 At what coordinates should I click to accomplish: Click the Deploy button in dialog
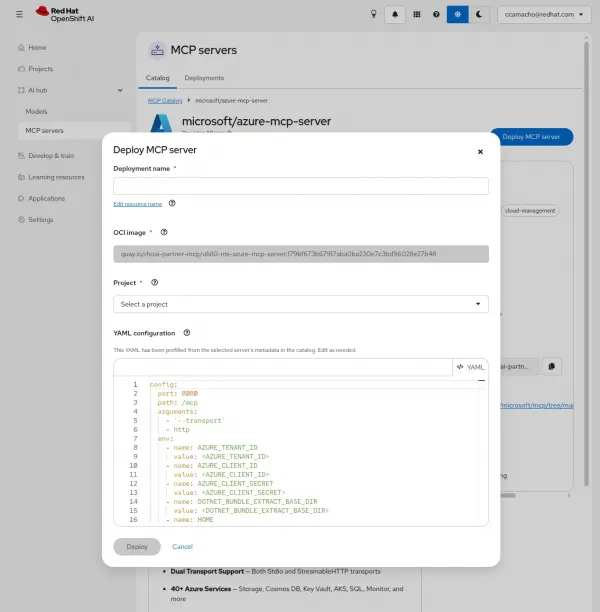click(x=137, y=547)
